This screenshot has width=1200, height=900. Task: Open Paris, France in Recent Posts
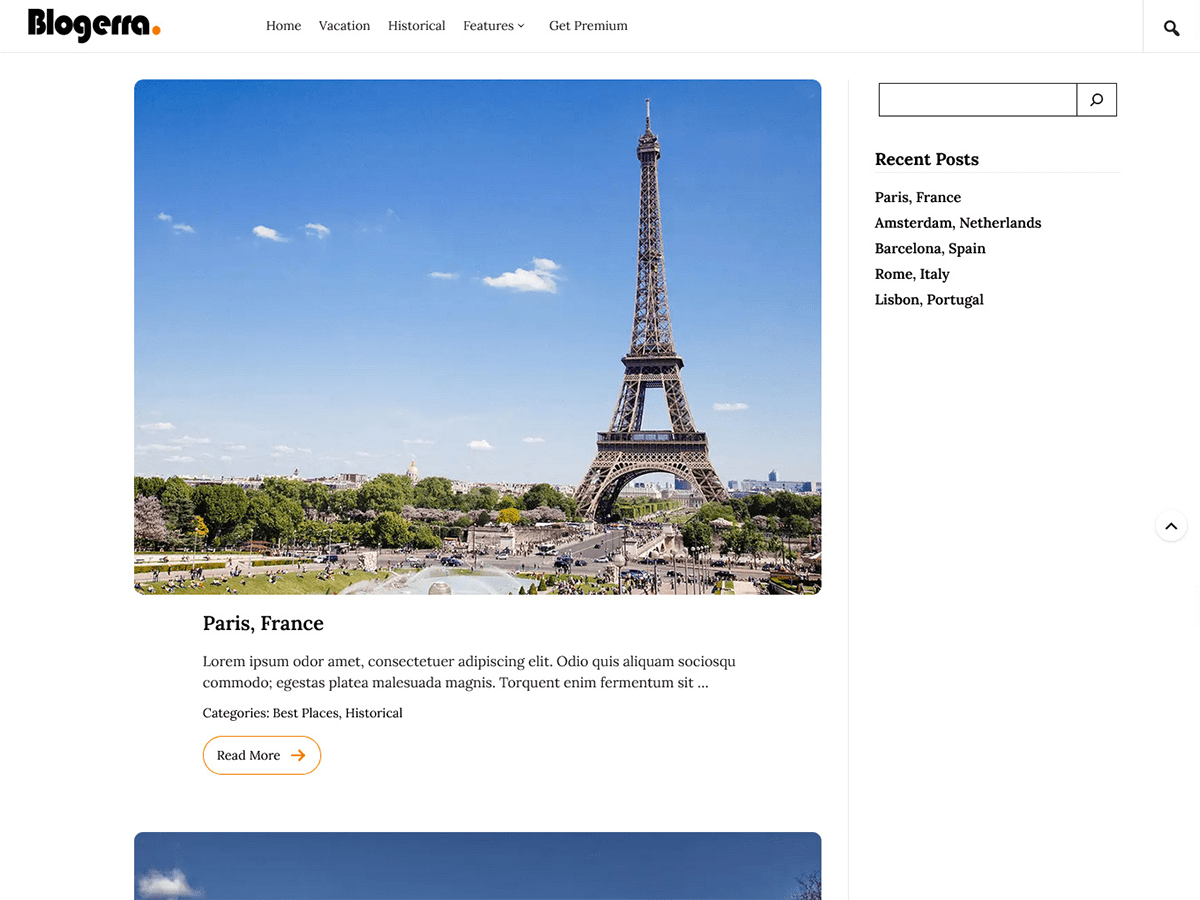tap(918, 197)
